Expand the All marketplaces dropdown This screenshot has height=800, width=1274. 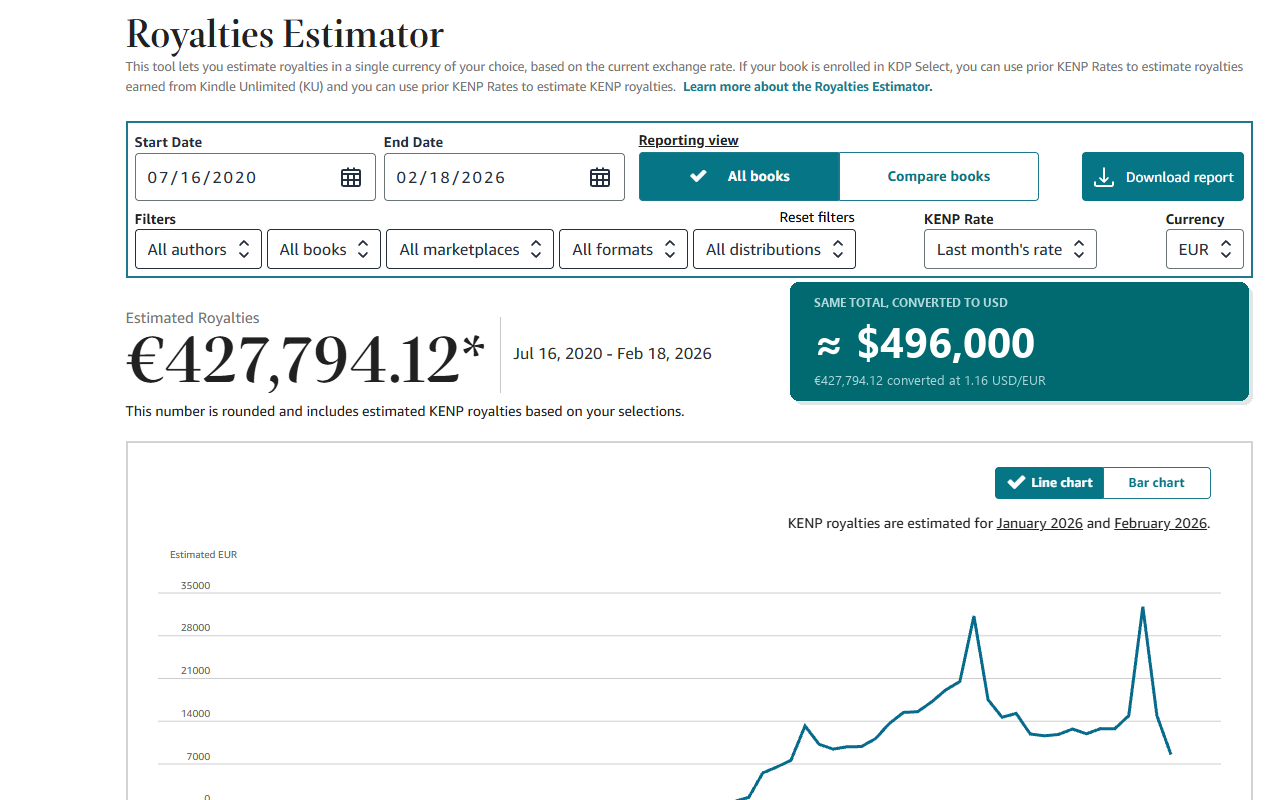(x=470, y=249)
